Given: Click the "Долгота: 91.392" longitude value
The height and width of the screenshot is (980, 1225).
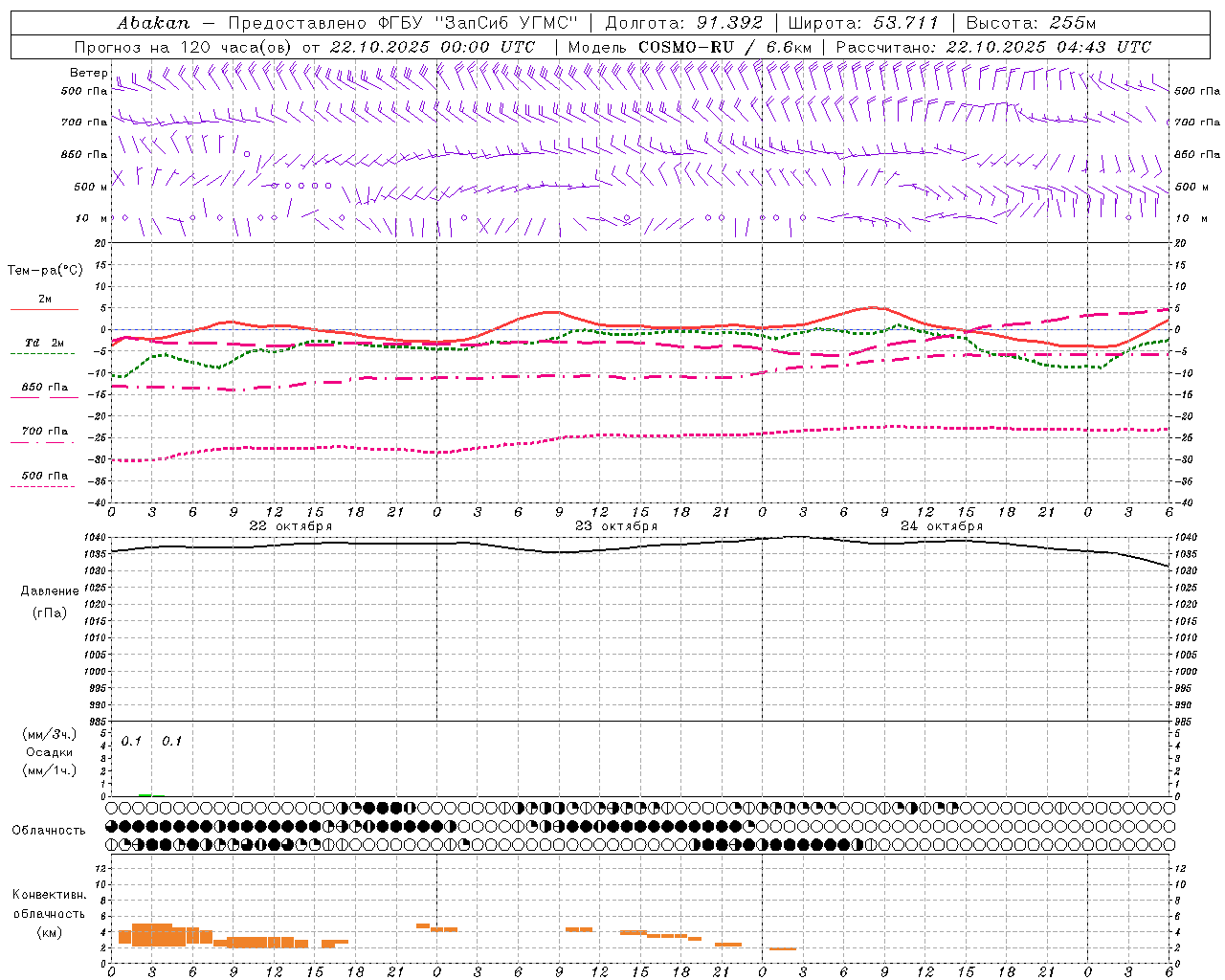Looking at the screenshot, I should click(684, 23).
